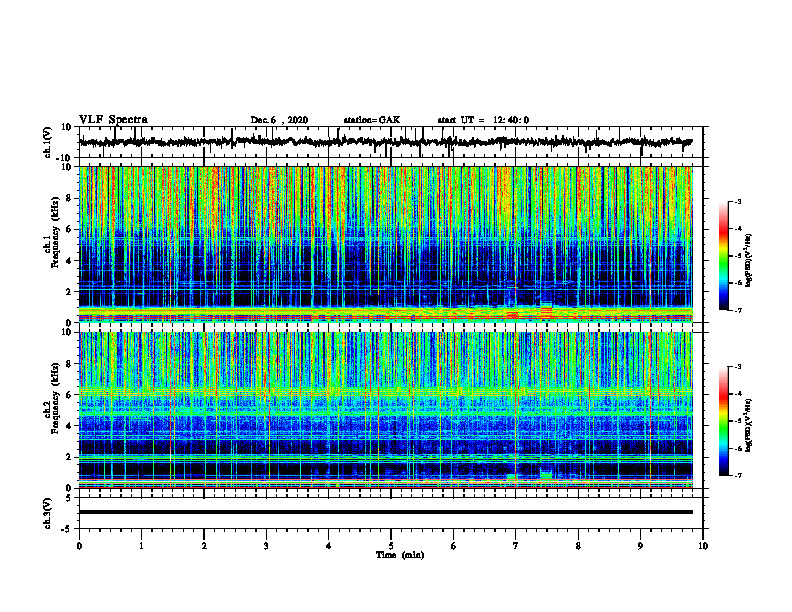
Task: Select the date text "Dec. 6, 2020"
Action: [x=279, y=120]
